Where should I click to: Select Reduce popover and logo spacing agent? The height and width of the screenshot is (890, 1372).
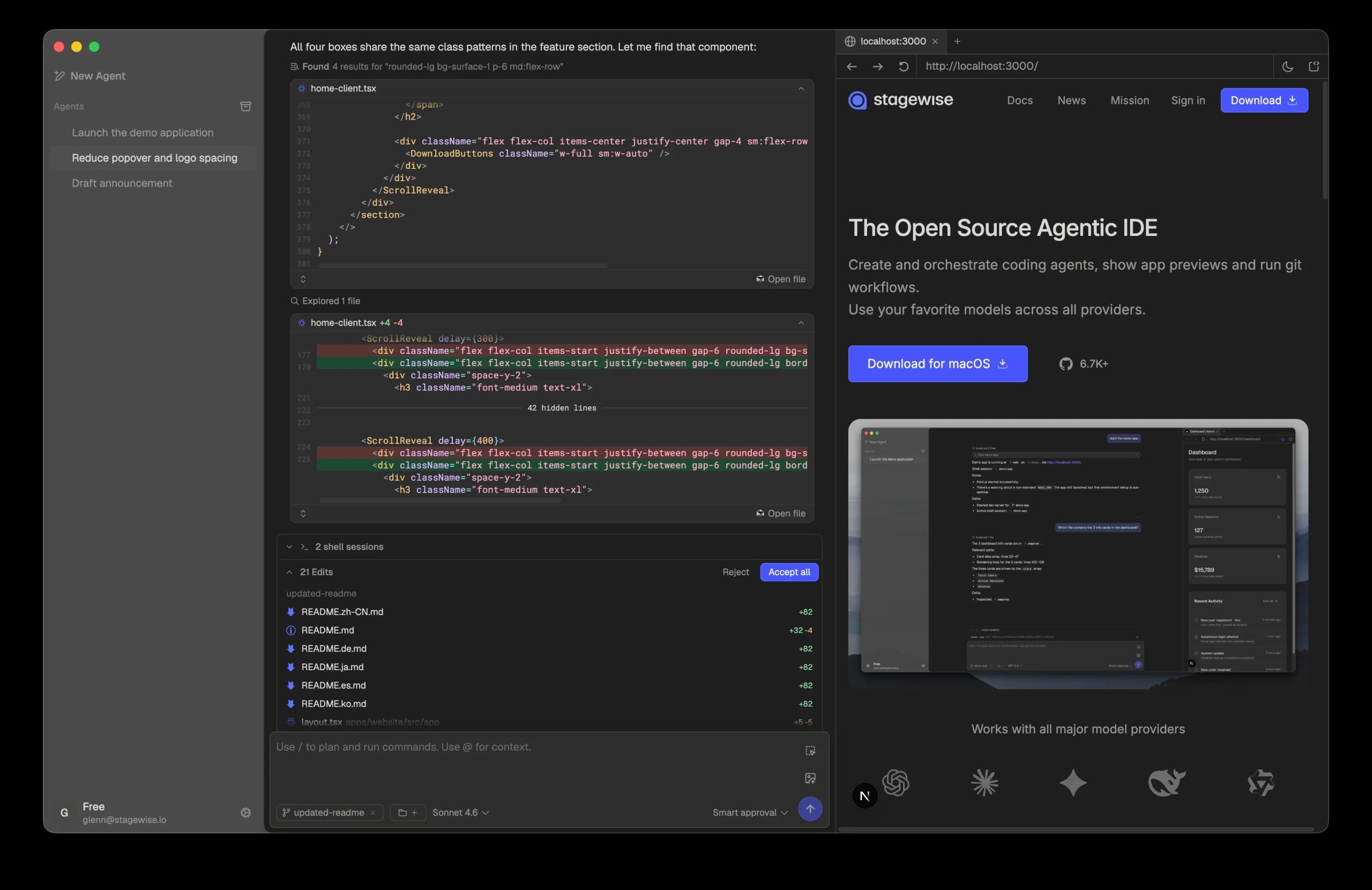click(x=154, y=158)
